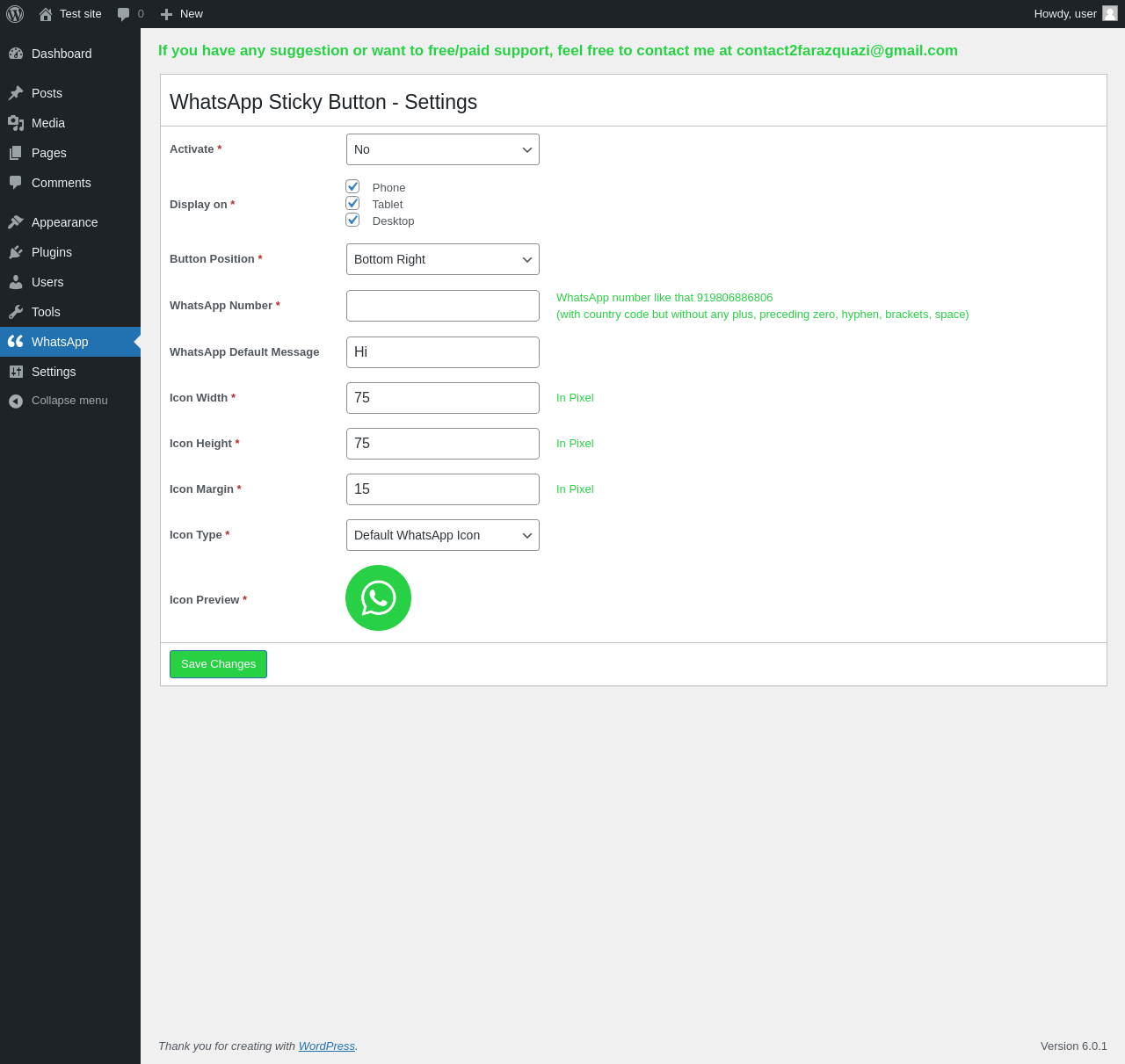Click the green WhatsApp icon preview
1125x1064 pixels.
(379, 598)
